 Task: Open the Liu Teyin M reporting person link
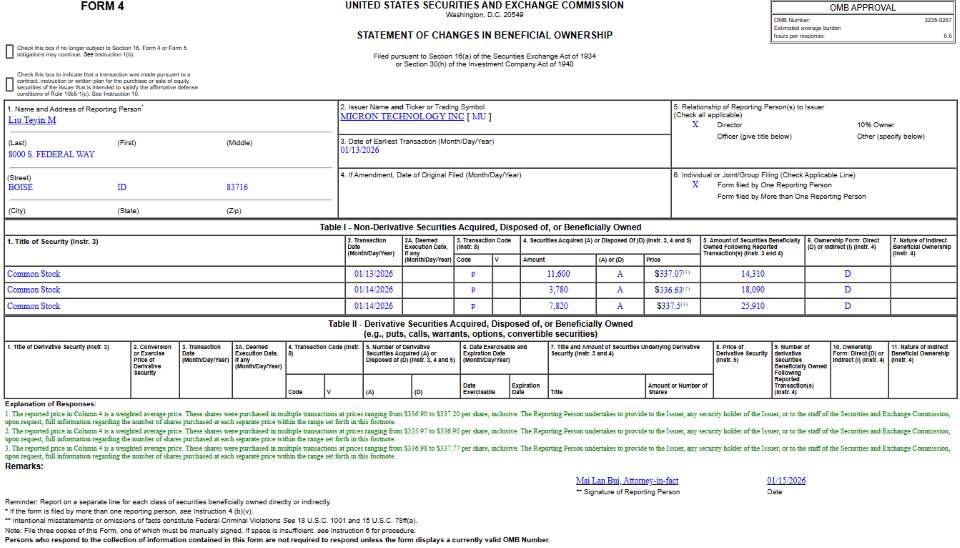pyautogui.click(x=32, y=119)
